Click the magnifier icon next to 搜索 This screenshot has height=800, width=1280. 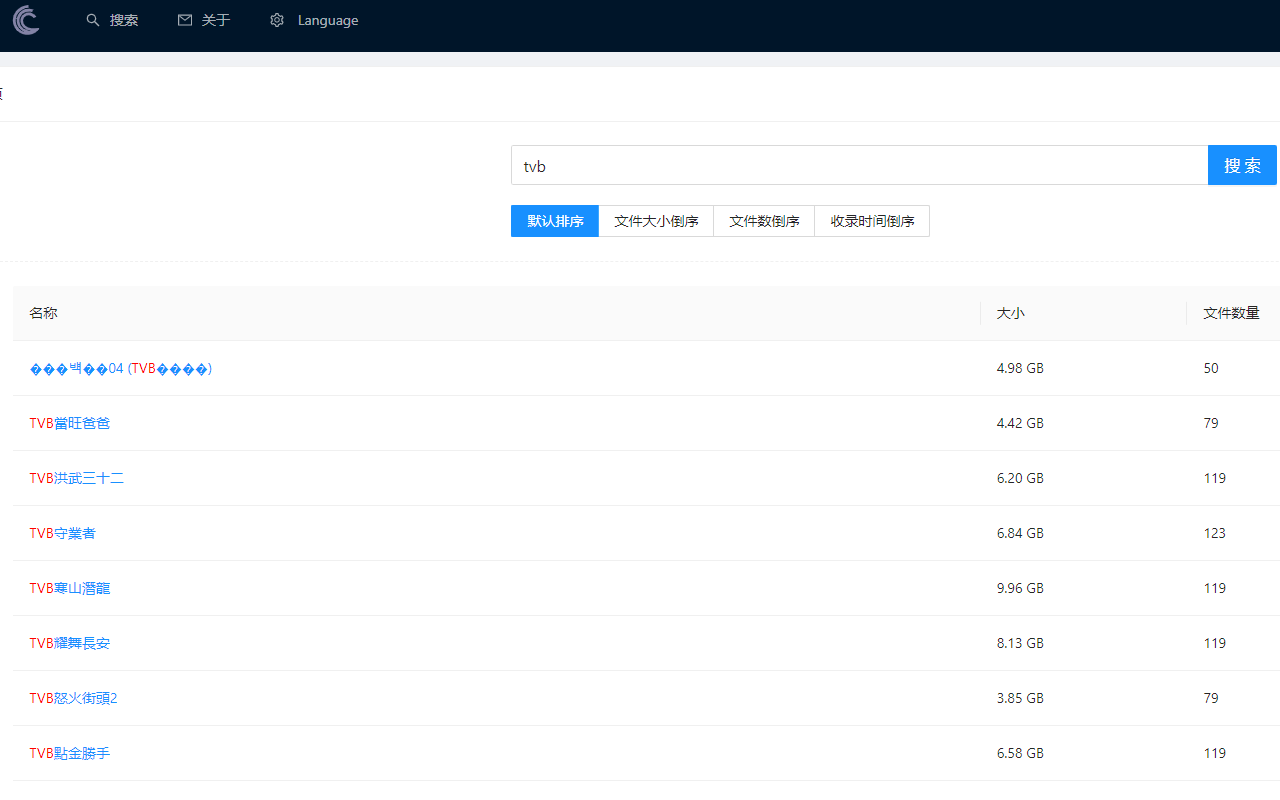91,19
